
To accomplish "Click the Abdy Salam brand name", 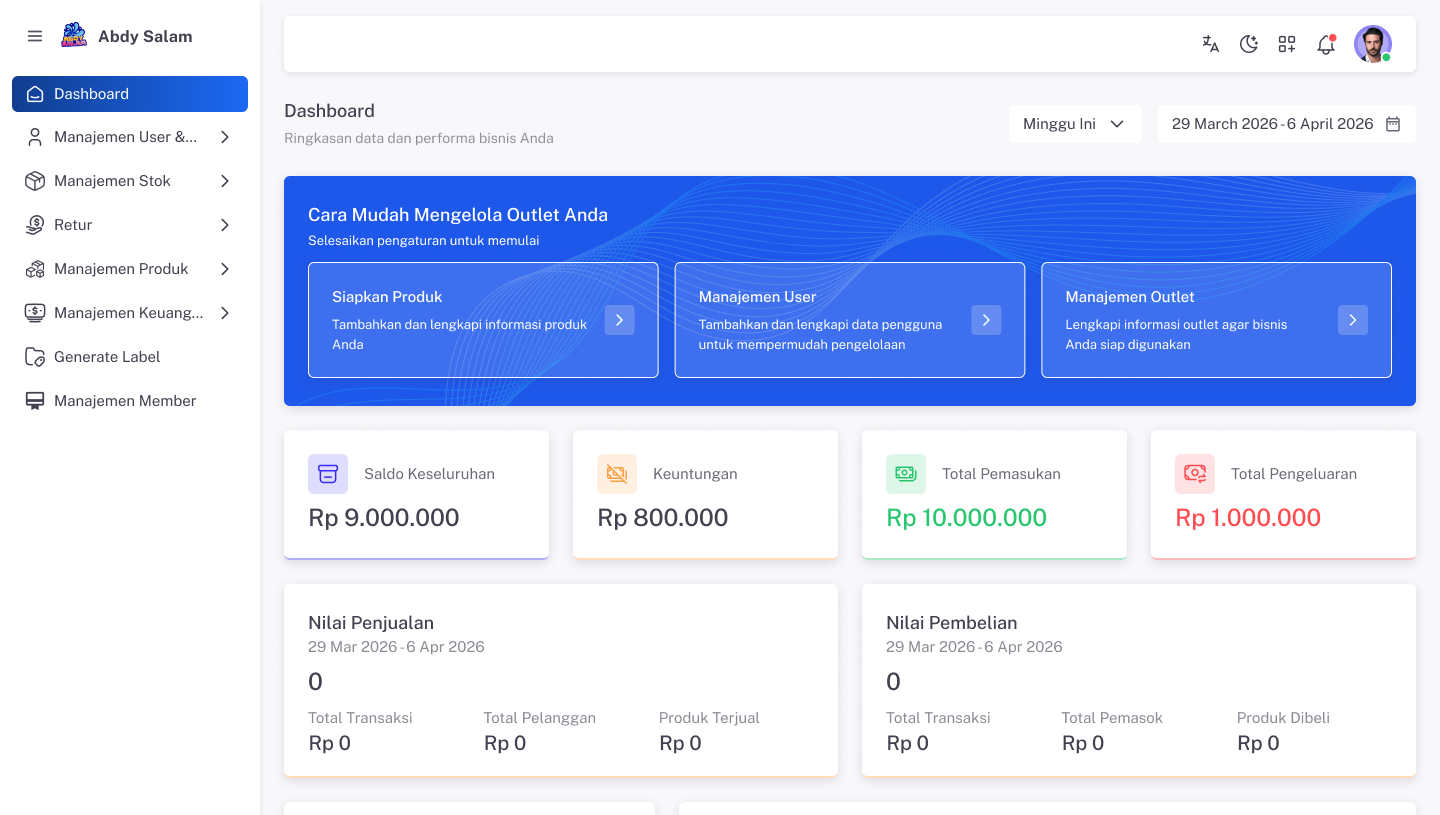I will tap(145, 36).
